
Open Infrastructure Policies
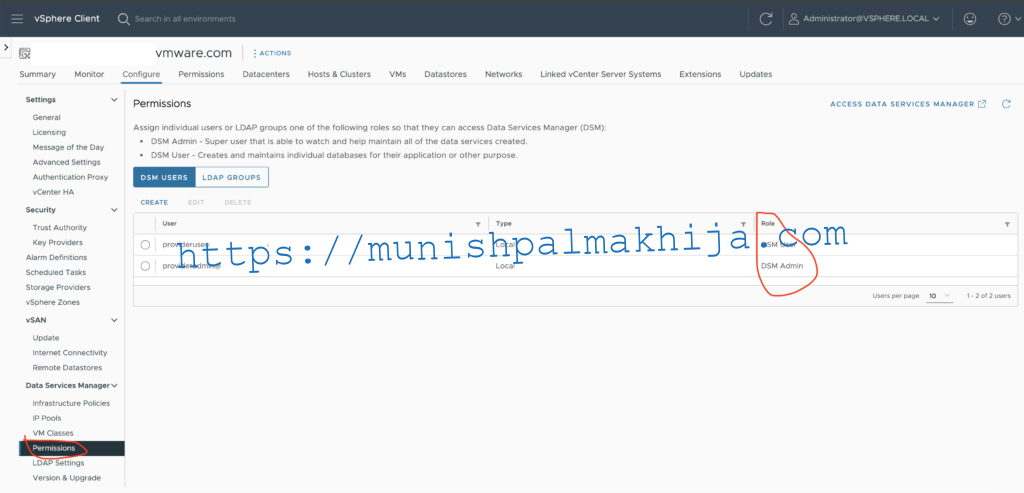(x=71, y=404)
